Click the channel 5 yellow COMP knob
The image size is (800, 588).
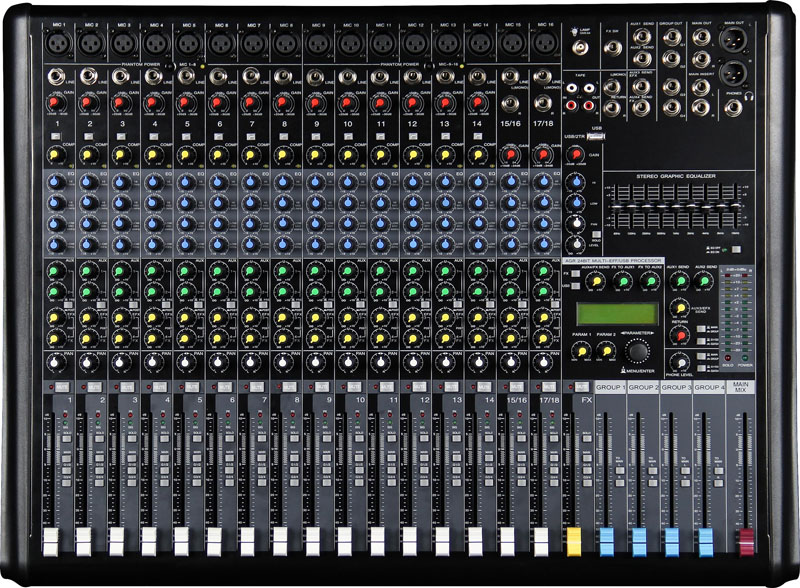(x=185, y=155)
